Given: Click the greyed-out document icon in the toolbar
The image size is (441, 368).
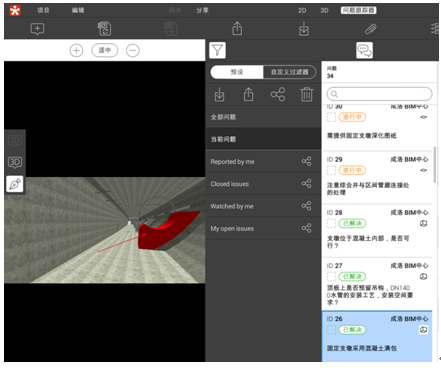Looking at the screenshot, I should click(x=171, y=29).
